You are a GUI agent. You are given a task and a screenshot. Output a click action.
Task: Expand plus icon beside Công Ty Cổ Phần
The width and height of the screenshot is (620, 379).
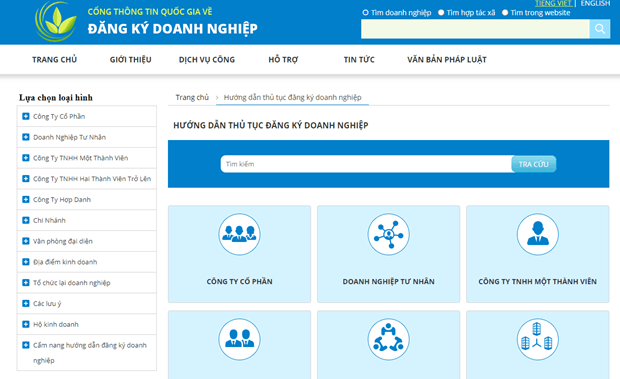pos(26,116)
